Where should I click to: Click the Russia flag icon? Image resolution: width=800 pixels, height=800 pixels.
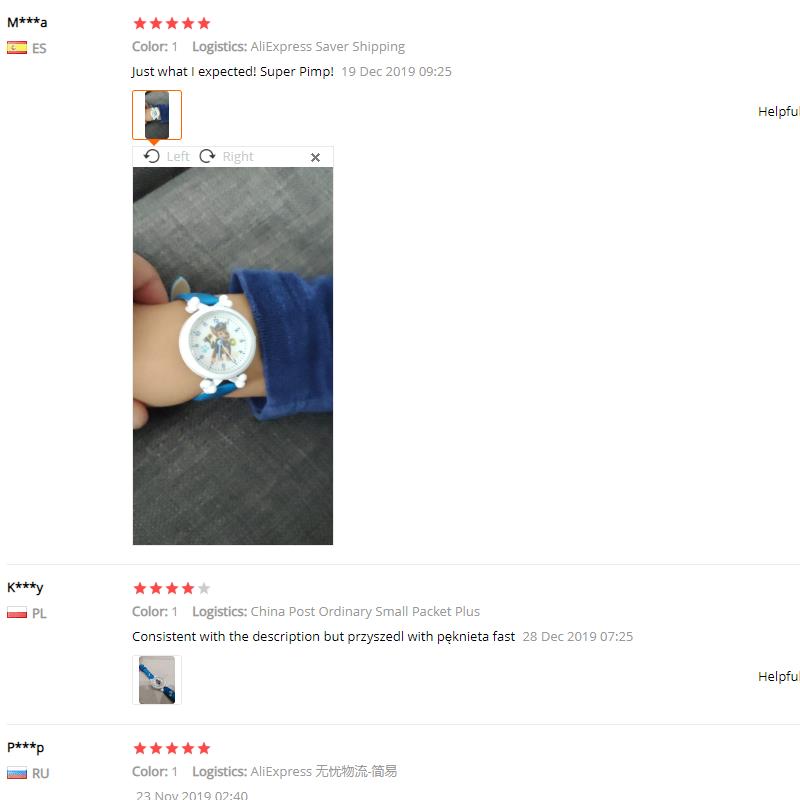click(17, 773)
